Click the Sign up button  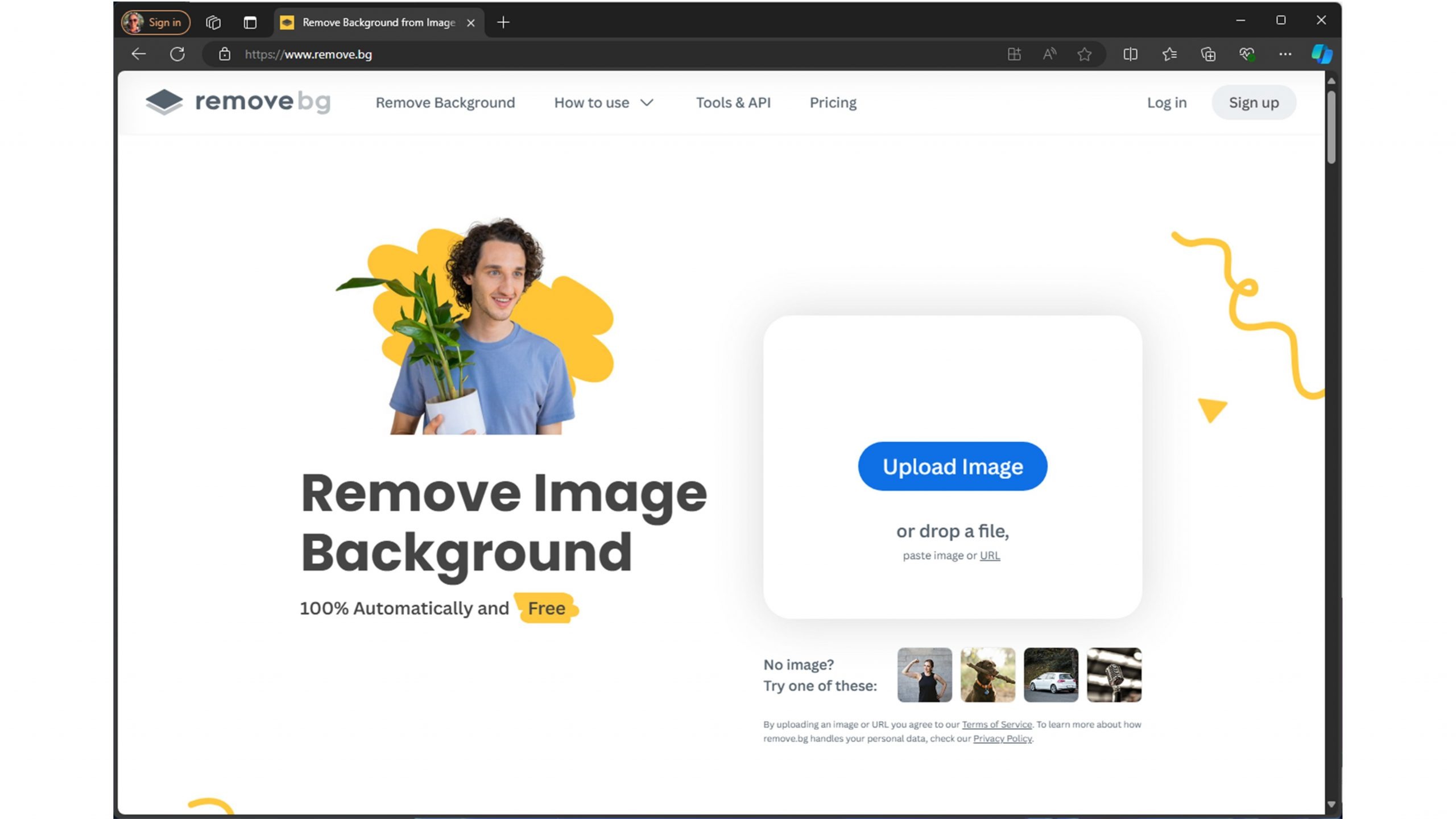[1254, 102]
